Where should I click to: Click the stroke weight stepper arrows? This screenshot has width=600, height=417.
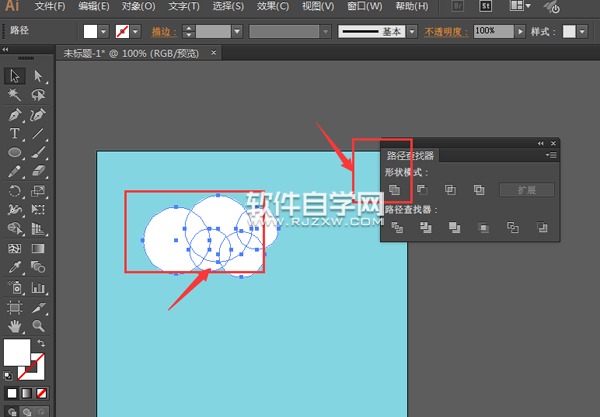click(x=188, y=31)
